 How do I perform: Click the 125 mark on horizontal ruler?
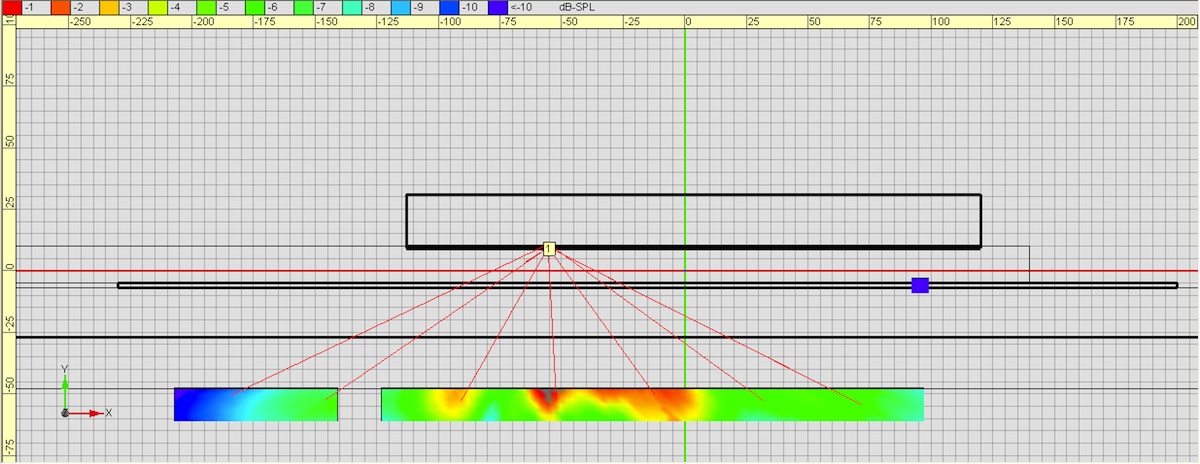[1004, 21]
